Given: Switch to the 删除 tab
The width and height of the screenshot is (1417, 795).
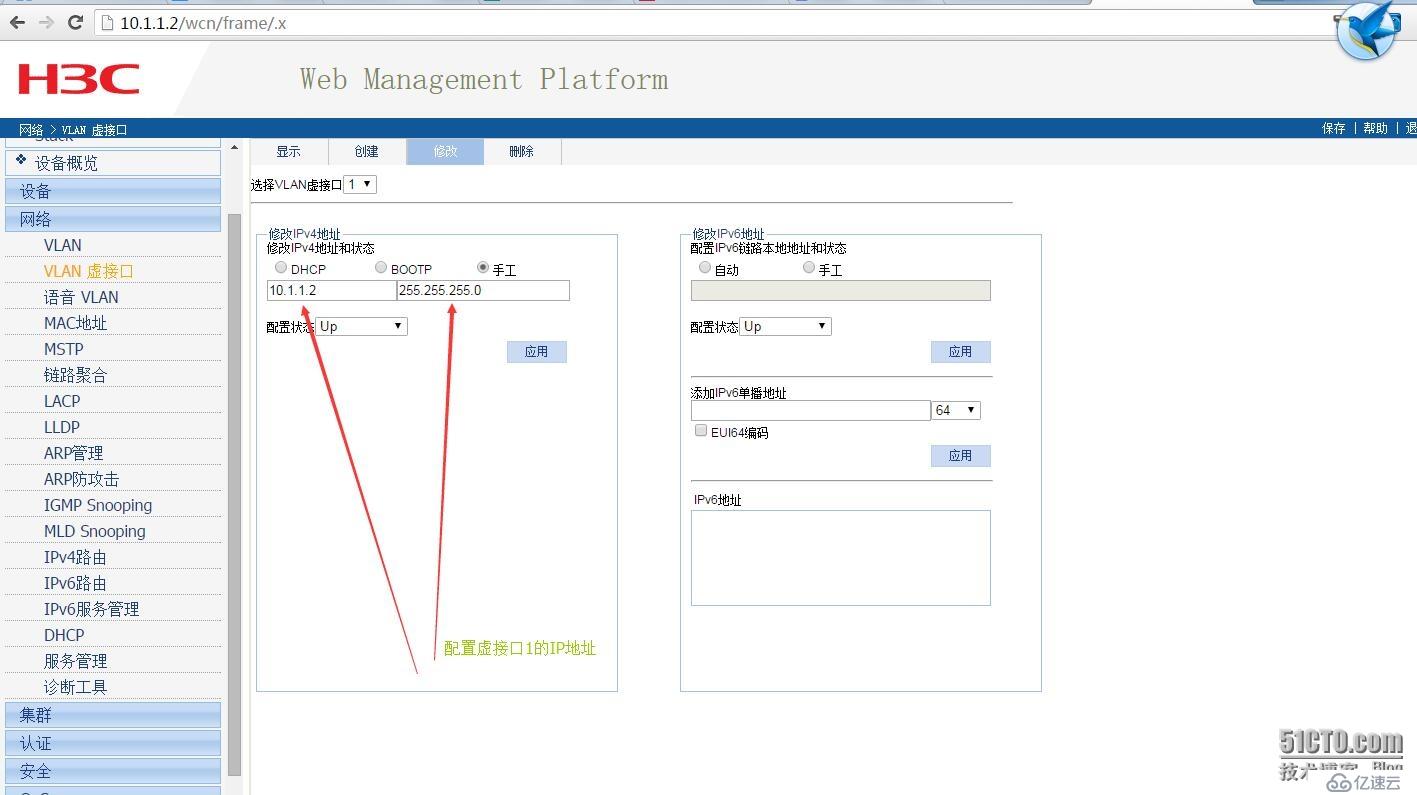Looking at the screenshot, I should tap(522, 152).
